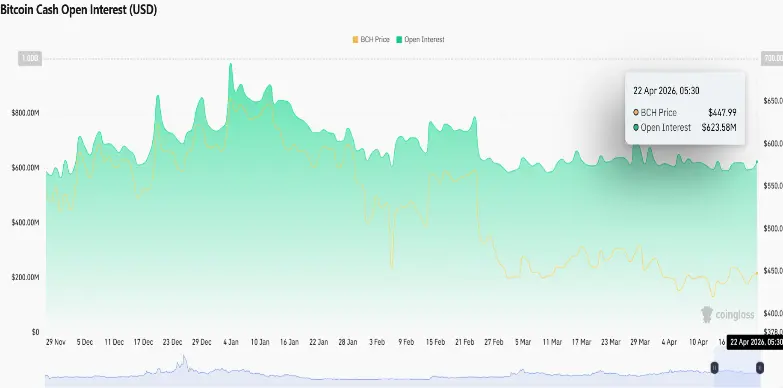Click the 9 Feb date on the x-axis
Image resolution: width=783 pixels, height=388 pixels.
pyautogui.click(x=406, y=342)
